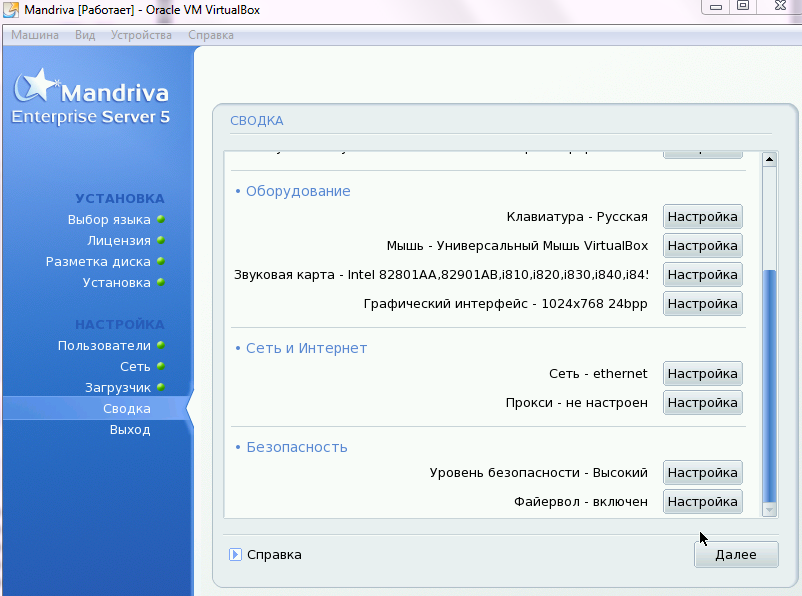Minimize the VirtualBox window
Viewport: 802px width, 596px height.
tap(716, 7)
